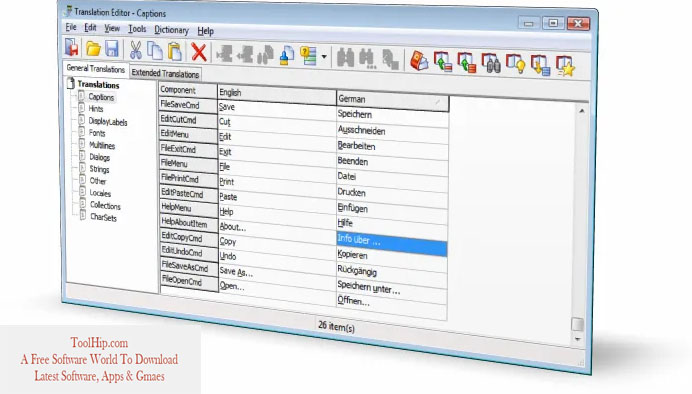Paste with the clipboard toolbar icon
This screenshot has width=692, height=394.
click(175, 52)
